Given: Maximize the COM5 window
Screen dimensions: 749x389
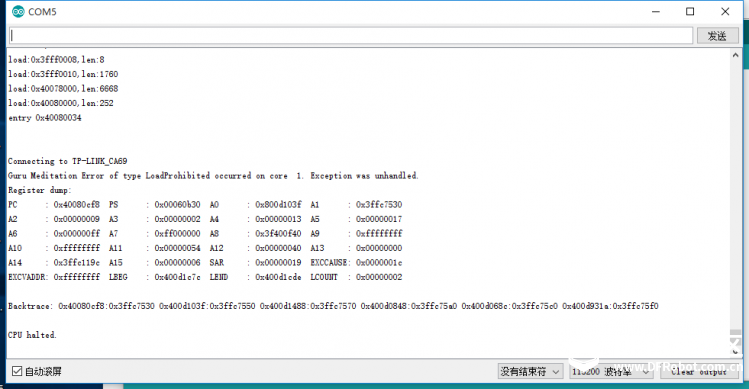Looking at the screenshot, I should click(x=690, y=11).
